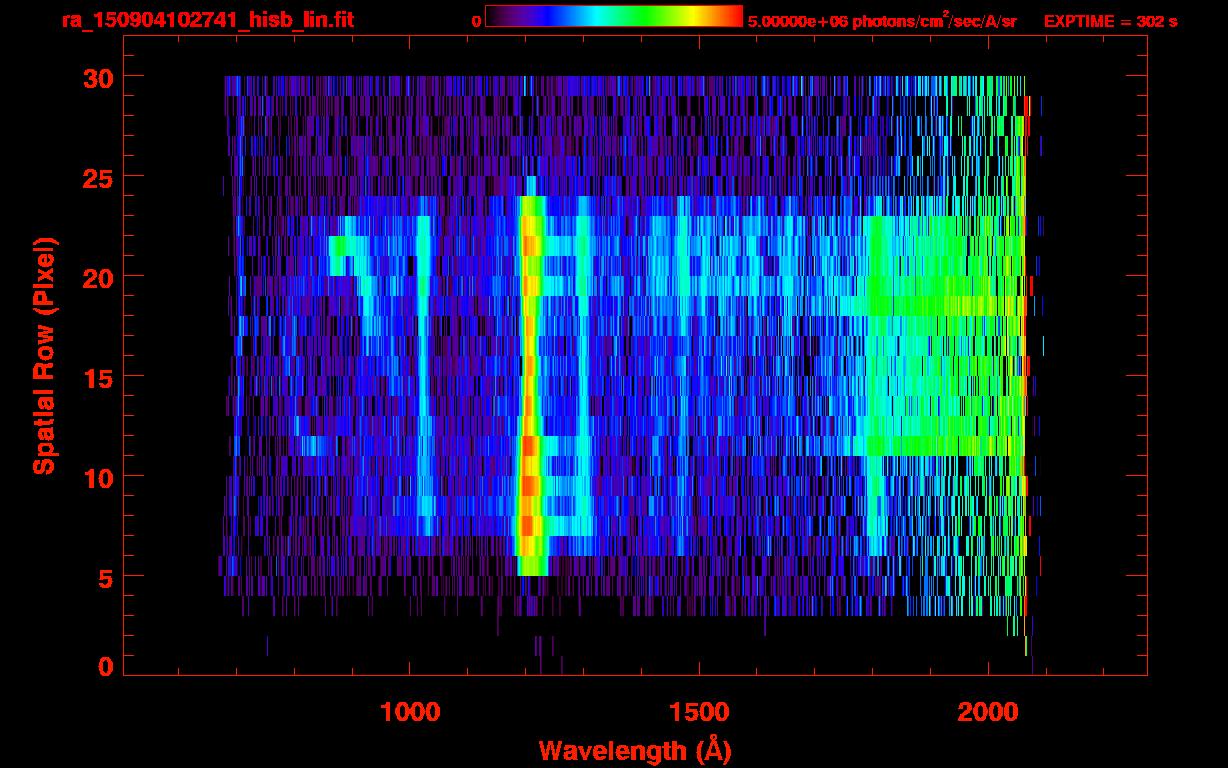Click the spatial row 20 tick label
Screen dimensions: 1228x768
click(98, 276)
